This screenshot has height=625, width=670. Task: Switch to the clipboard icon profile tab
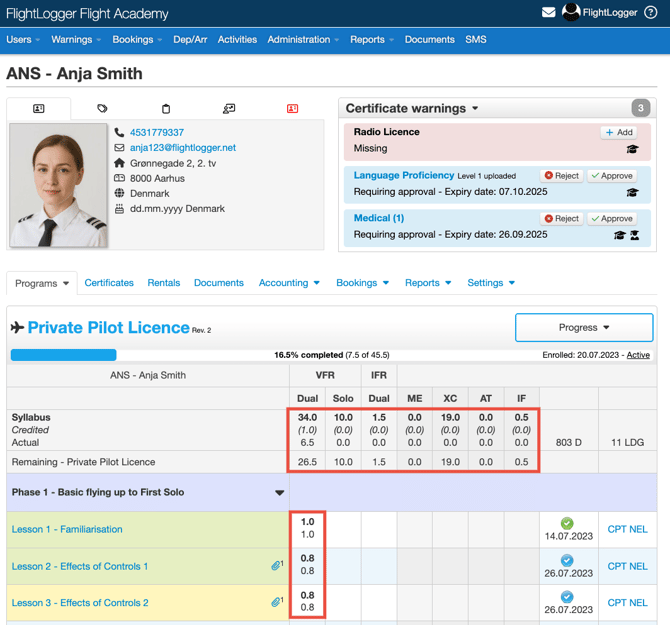pos(166,108)
